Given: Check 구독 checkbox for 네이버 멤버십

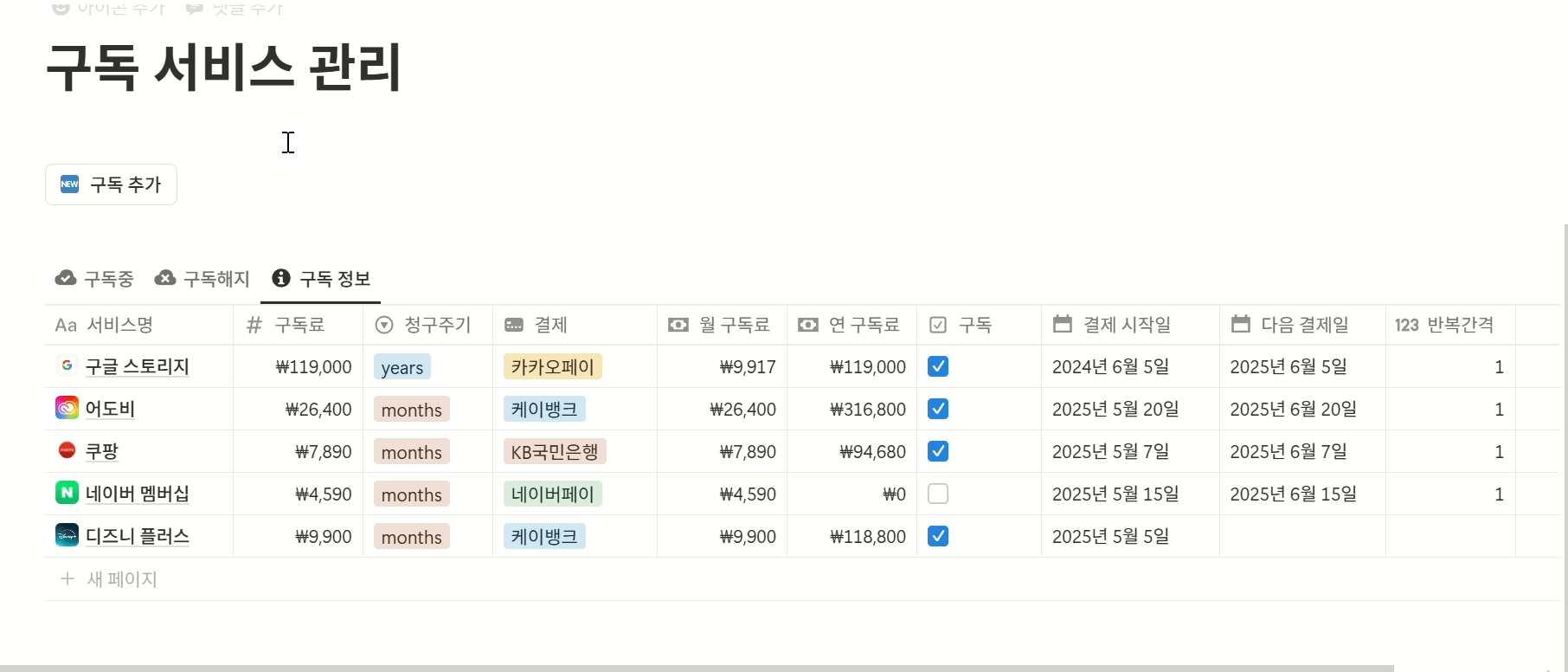Looking at the screenshot, I should [938, 494].
